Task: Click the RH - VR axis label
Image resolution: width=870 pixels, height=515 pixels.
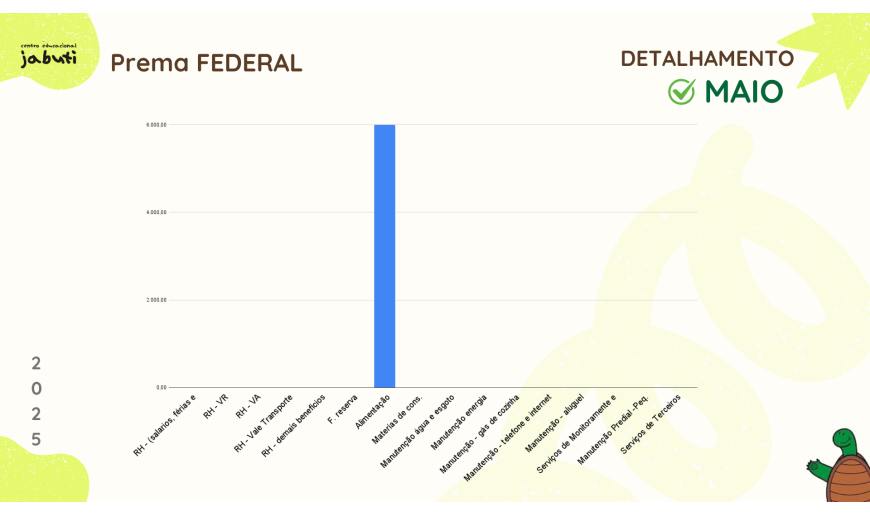Action: click(x=216, y=405)
